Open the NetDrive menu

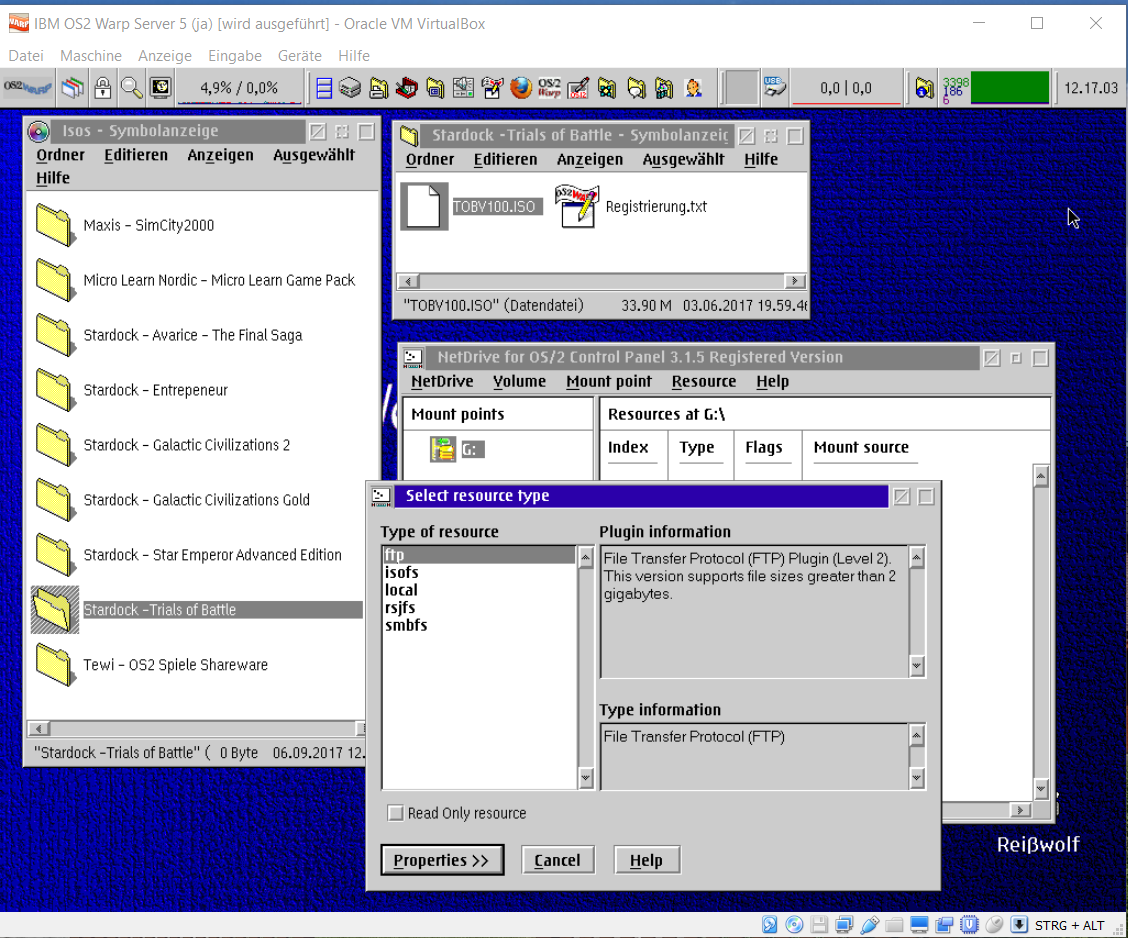point(442,381)
